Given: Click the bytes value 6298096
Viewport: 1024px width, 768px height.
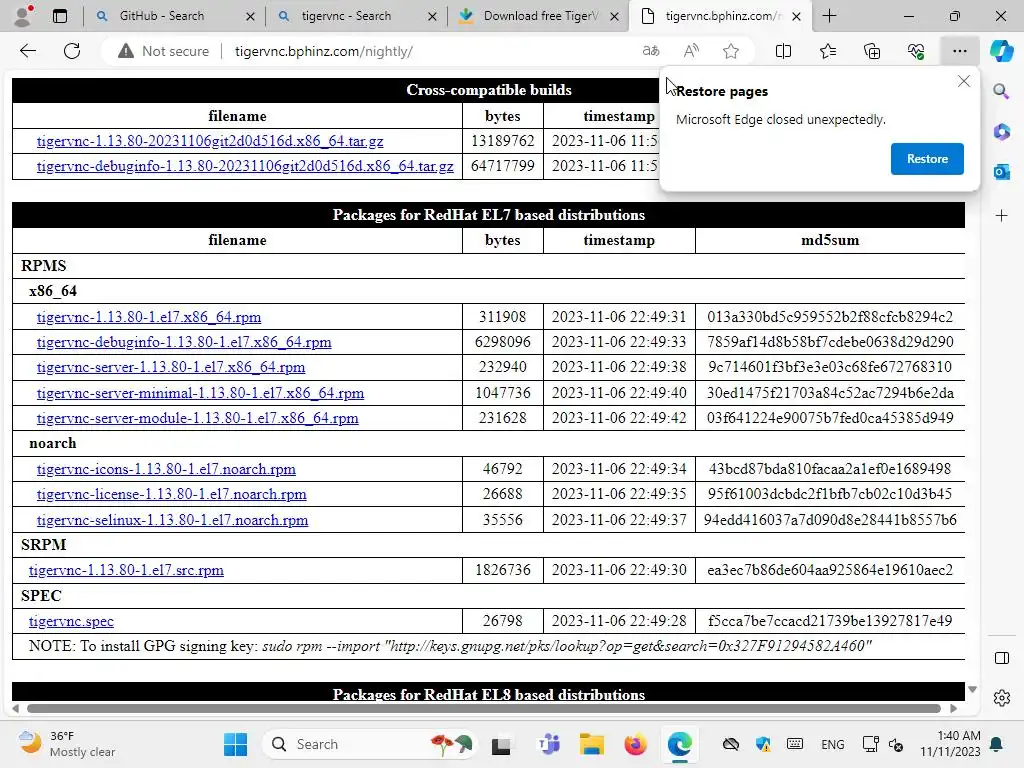Looking at the screenshot, I should click(502, 342).
